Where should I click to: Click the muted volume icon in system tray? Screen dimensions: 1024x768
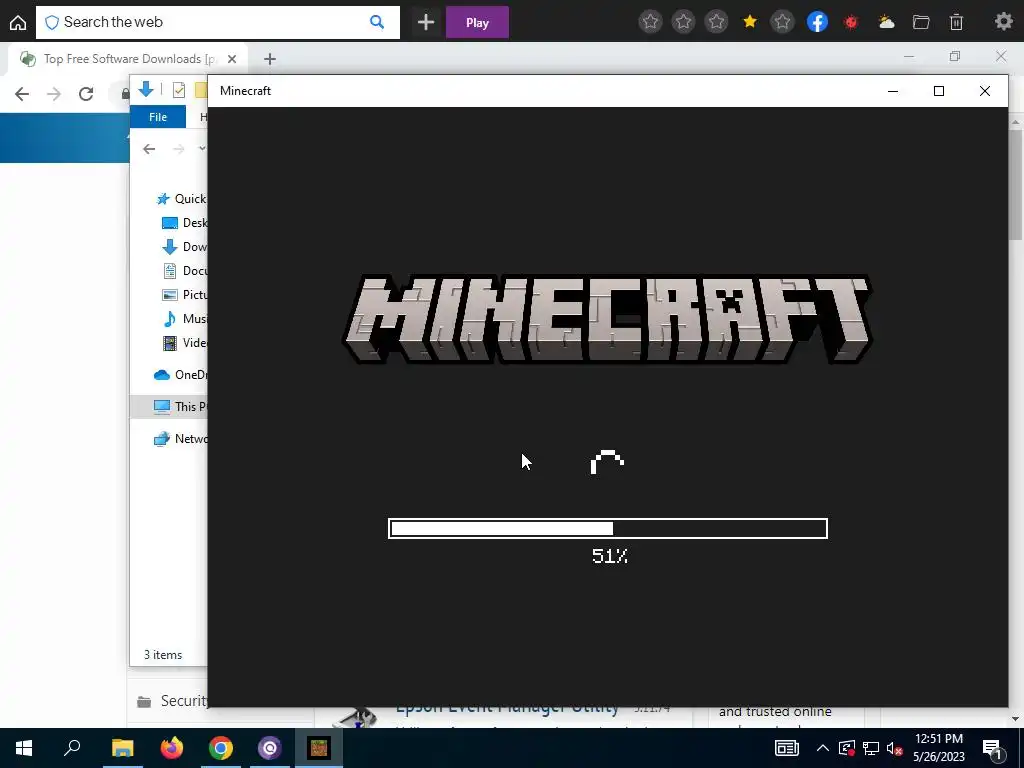pyautogui.click(x=895, y=748)
